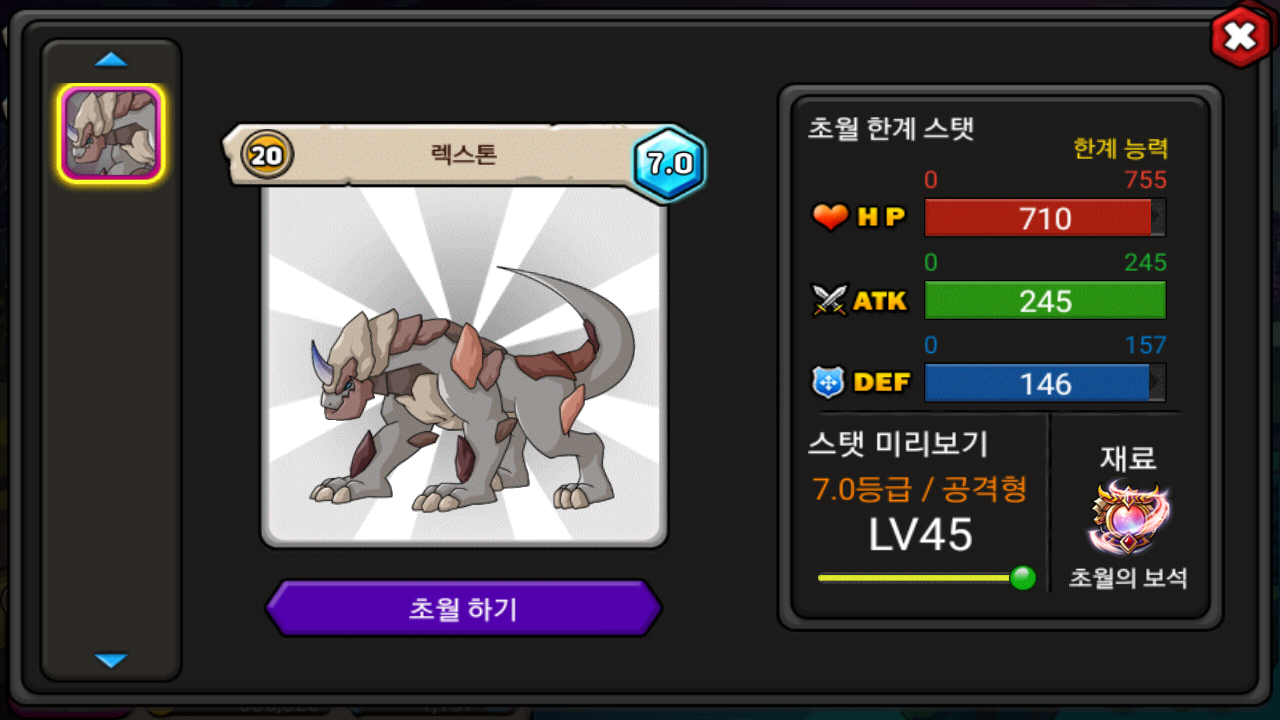
Task: Click the HP heart icon
Action: [830, 217]
